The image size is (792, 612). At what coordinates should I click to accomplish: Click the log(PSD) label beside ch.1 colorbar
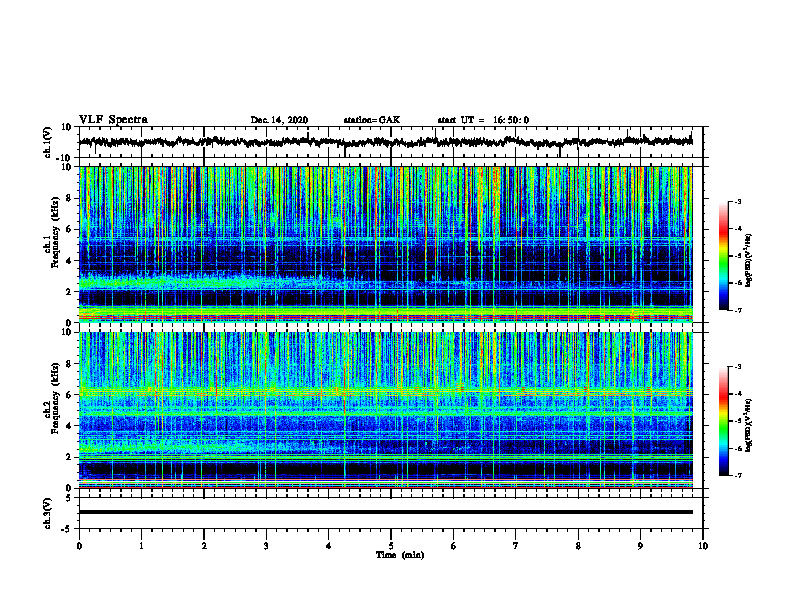coord(748,261)
